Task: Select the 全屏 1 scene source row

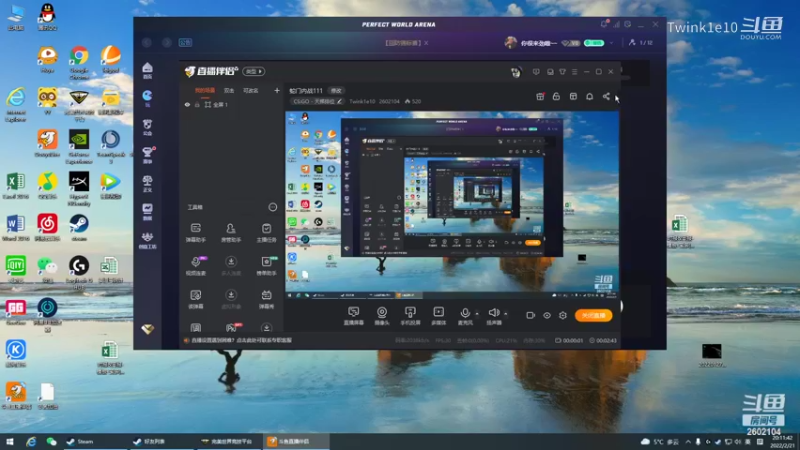Action: pyautogui.click(x=231, y=105)
